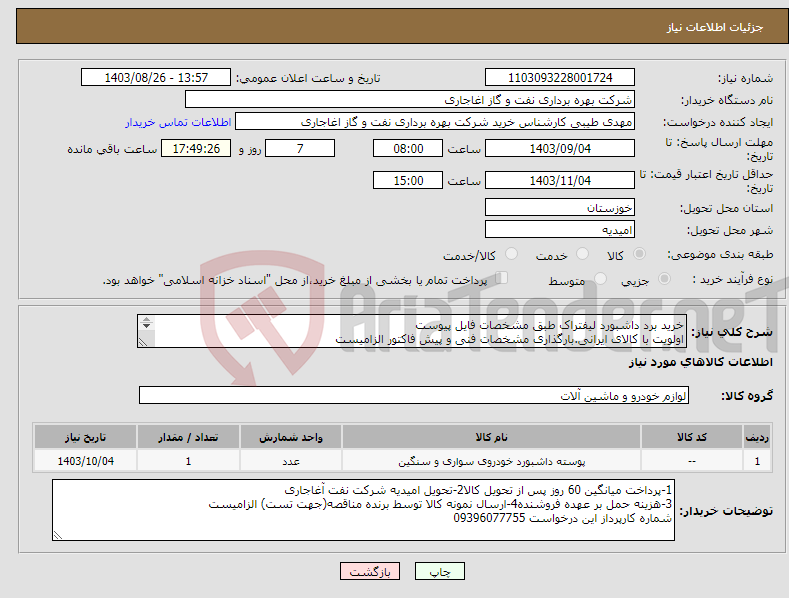Click the delivery province field خوزستان
Image resolution: width=789 pixels, height=598 pixels.
[x=560, y=207]
